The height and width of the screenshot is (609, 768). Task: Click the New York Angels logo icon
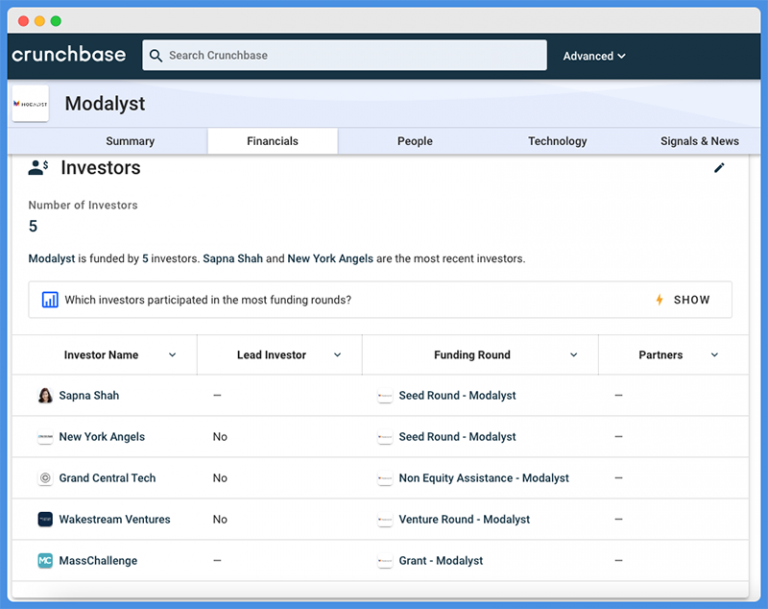45,437
